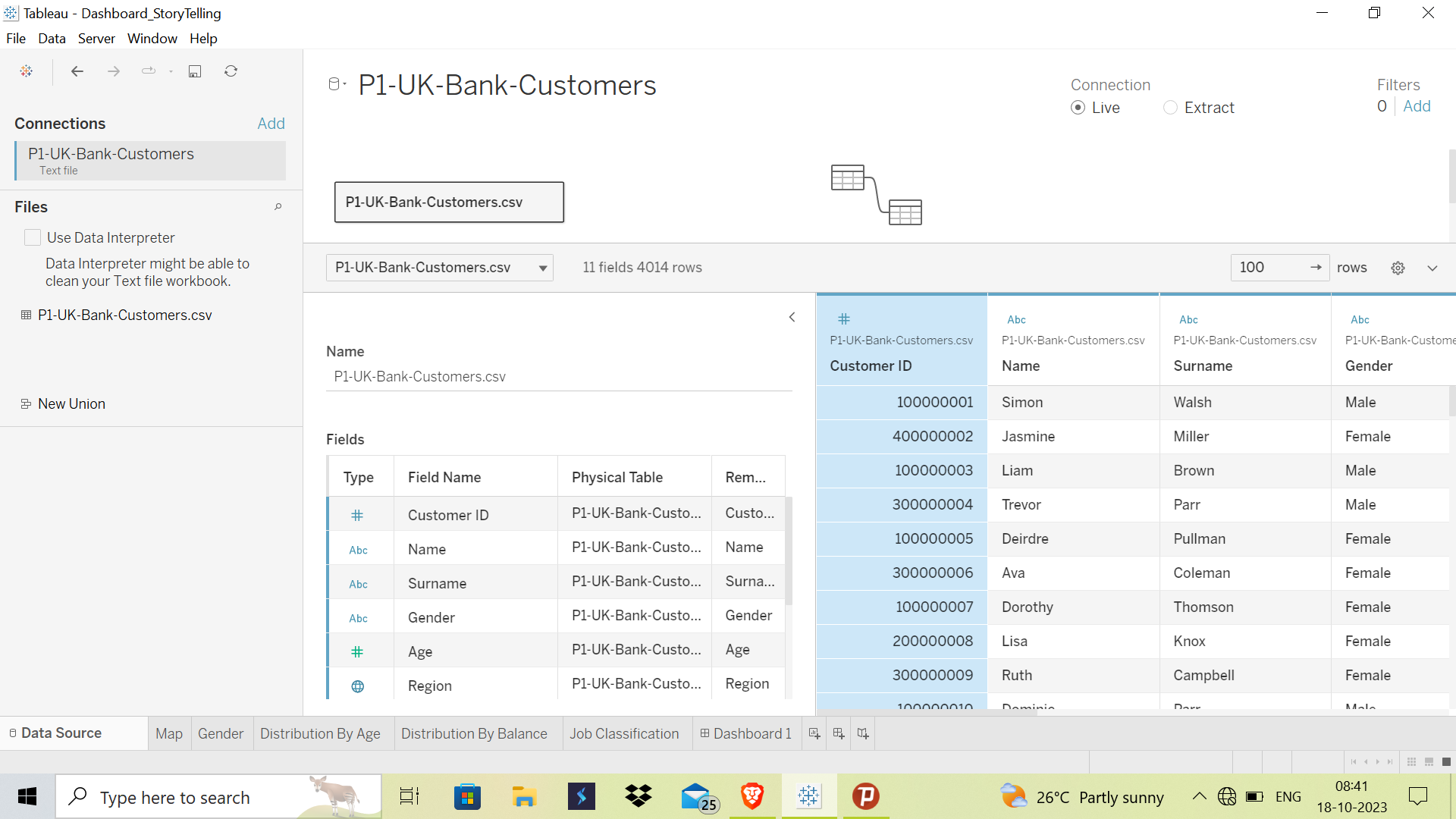Open the Data menu

[x=52, y=38]
